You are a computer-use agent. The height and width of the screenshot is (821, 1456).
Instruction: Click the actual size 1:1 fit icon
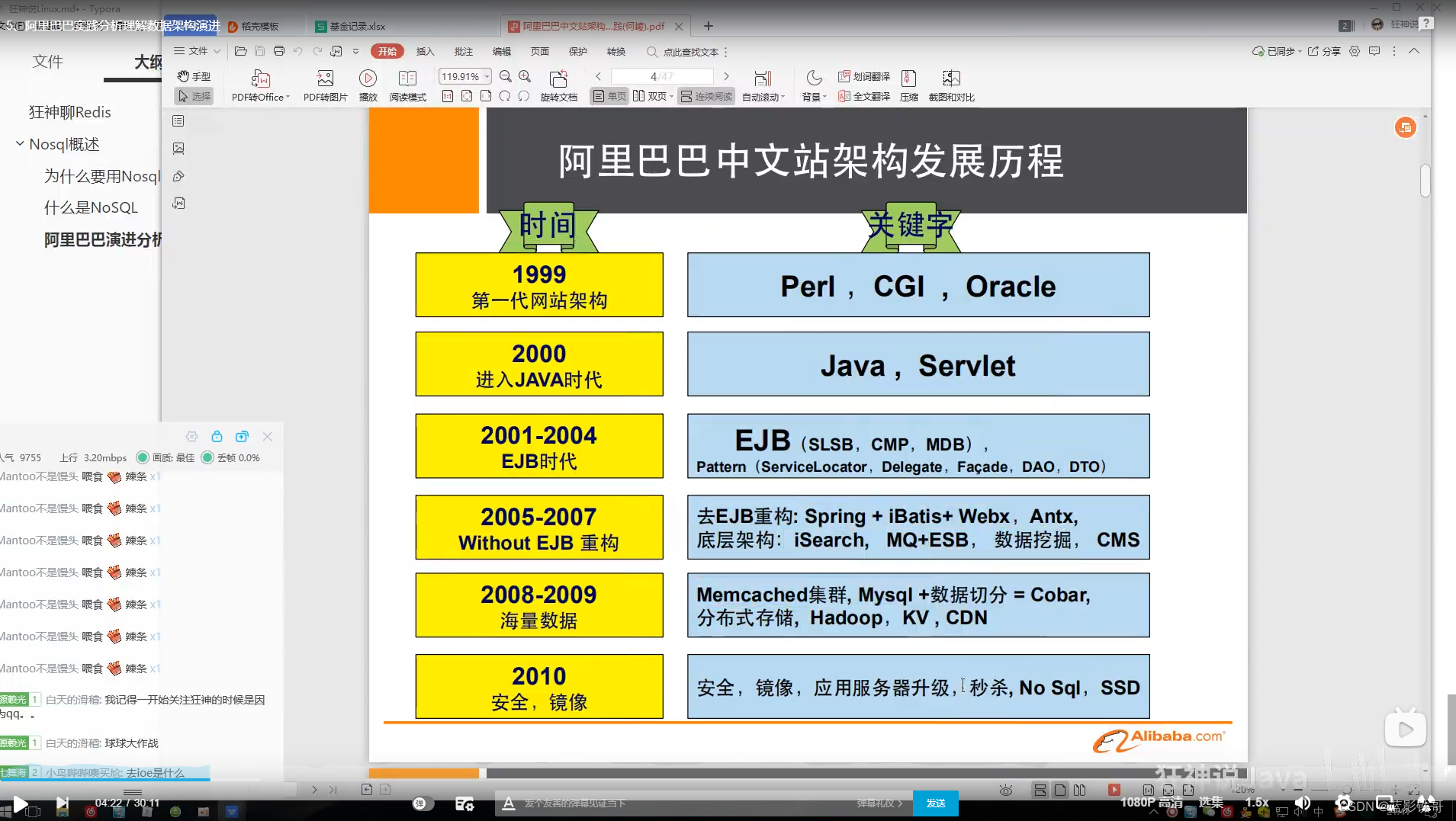coord(448,96)
